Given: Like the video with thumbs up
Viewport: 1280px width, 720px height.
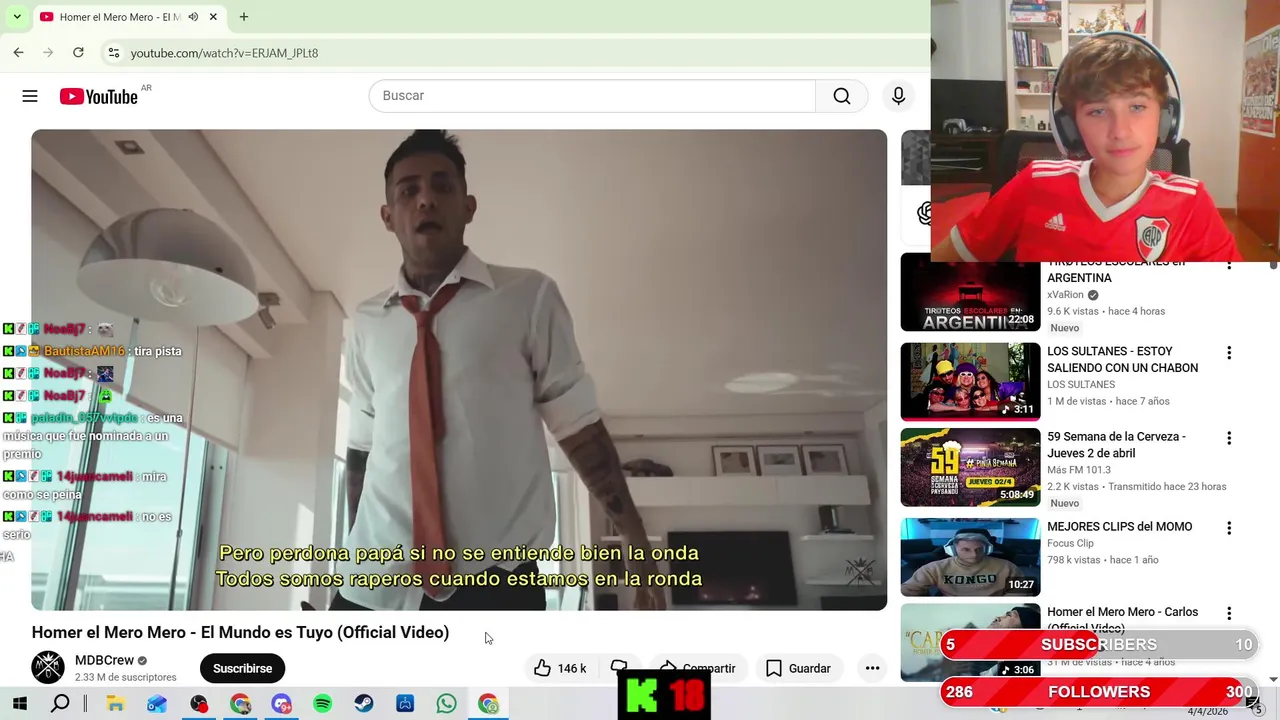Looking at the screenshot, I should (x=560, y=668).
